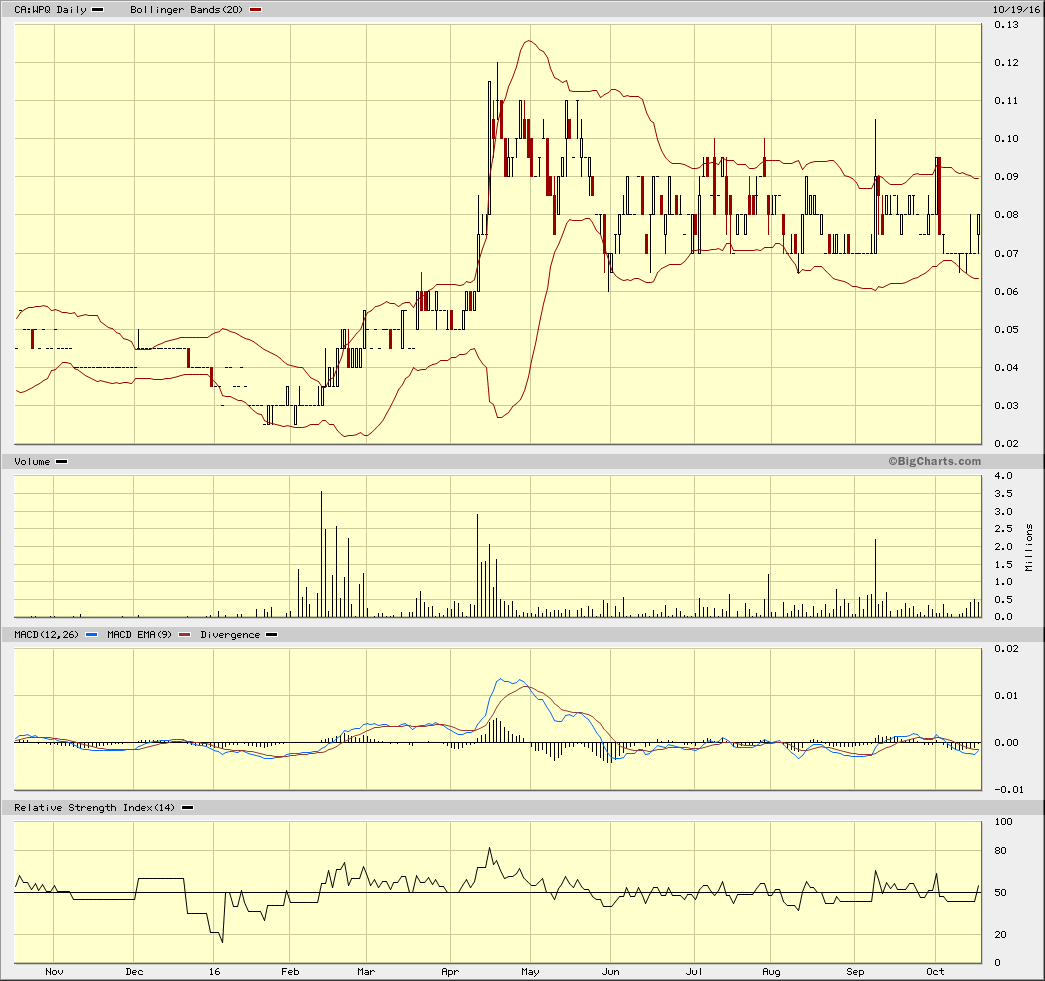Click the Jul month label
The image size is (1045, 981).
click(694, 972)
